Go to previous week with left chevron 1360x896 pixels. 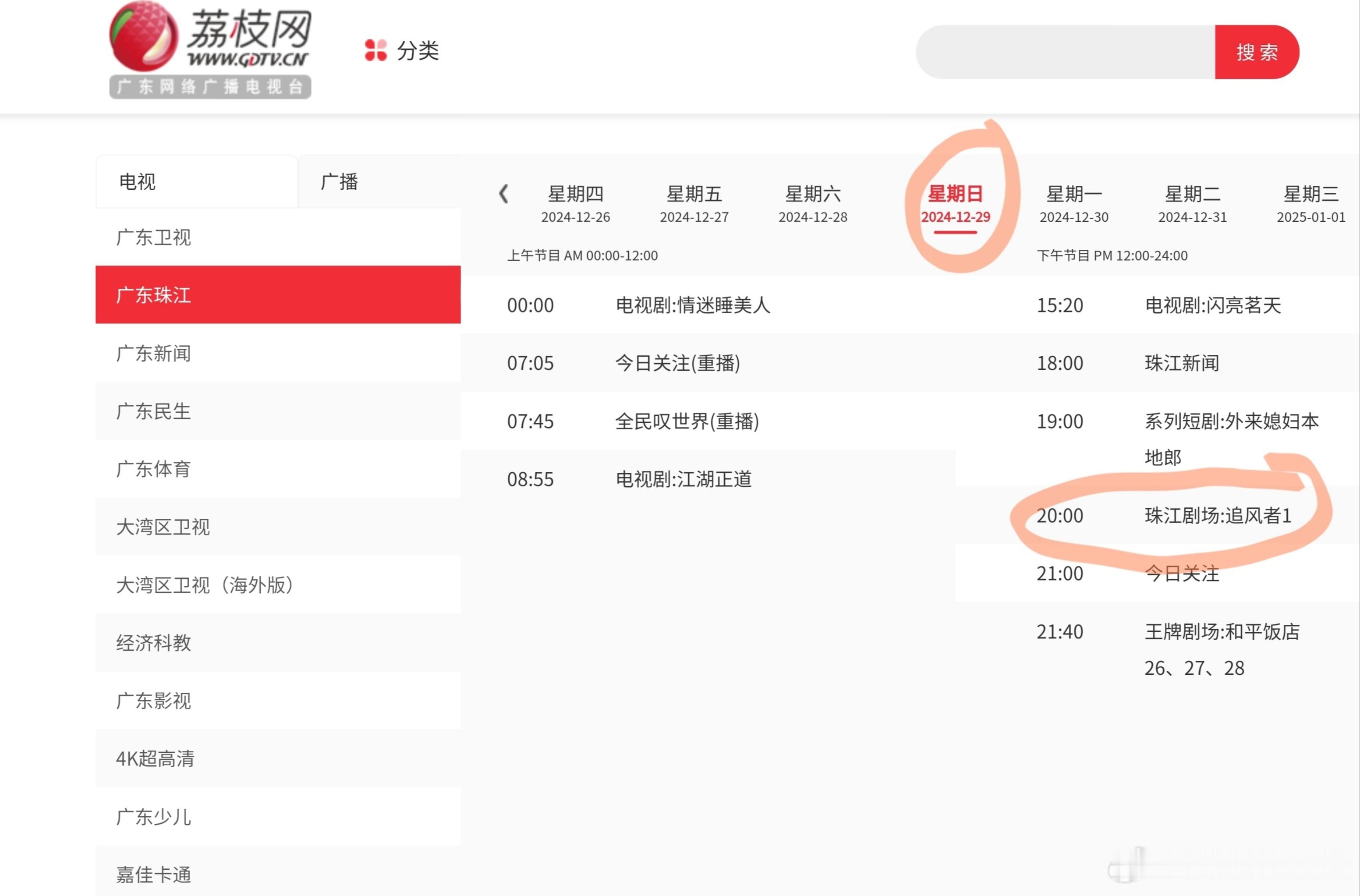tap(503, 194)
